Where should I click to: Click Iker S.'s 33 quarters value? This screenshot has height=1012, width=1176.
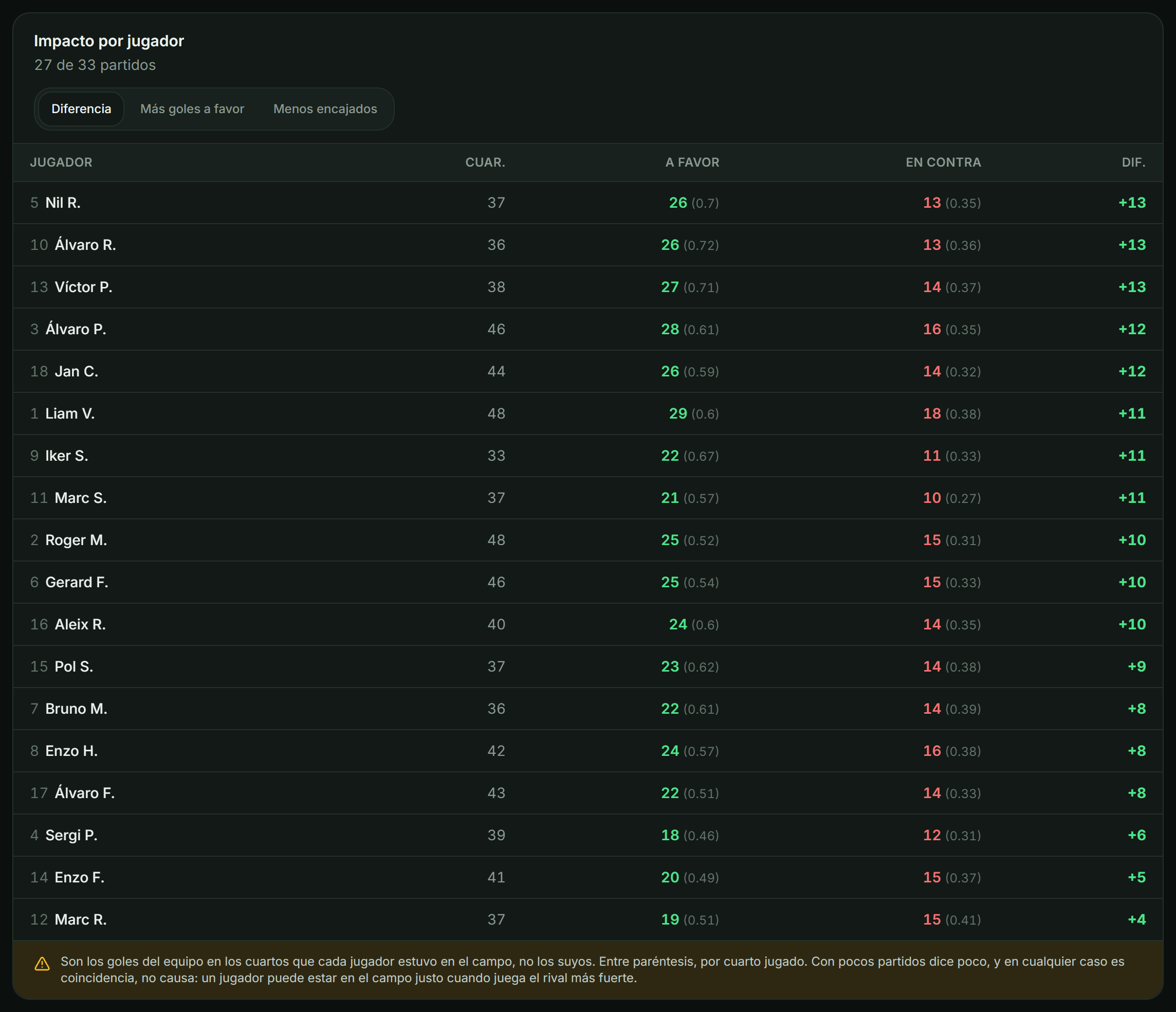pyautogui.click(x=497, y=456)
